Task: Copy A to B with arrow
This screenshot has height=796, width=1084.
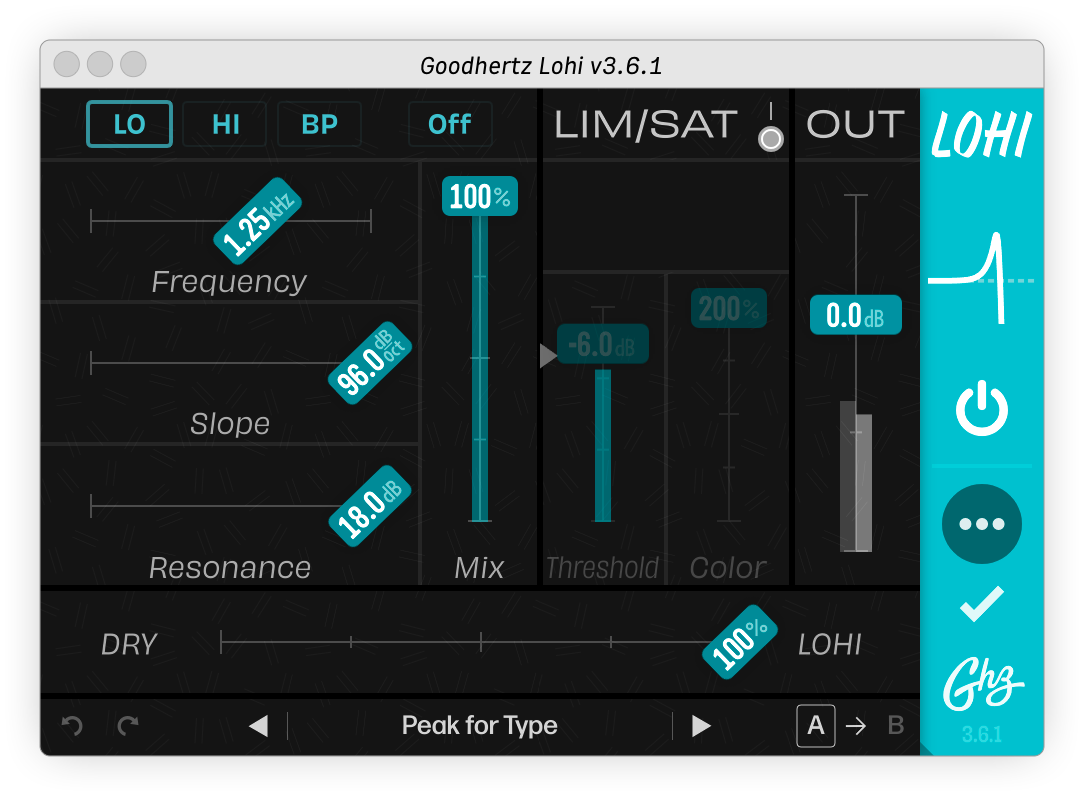Action: pos(856,726)
